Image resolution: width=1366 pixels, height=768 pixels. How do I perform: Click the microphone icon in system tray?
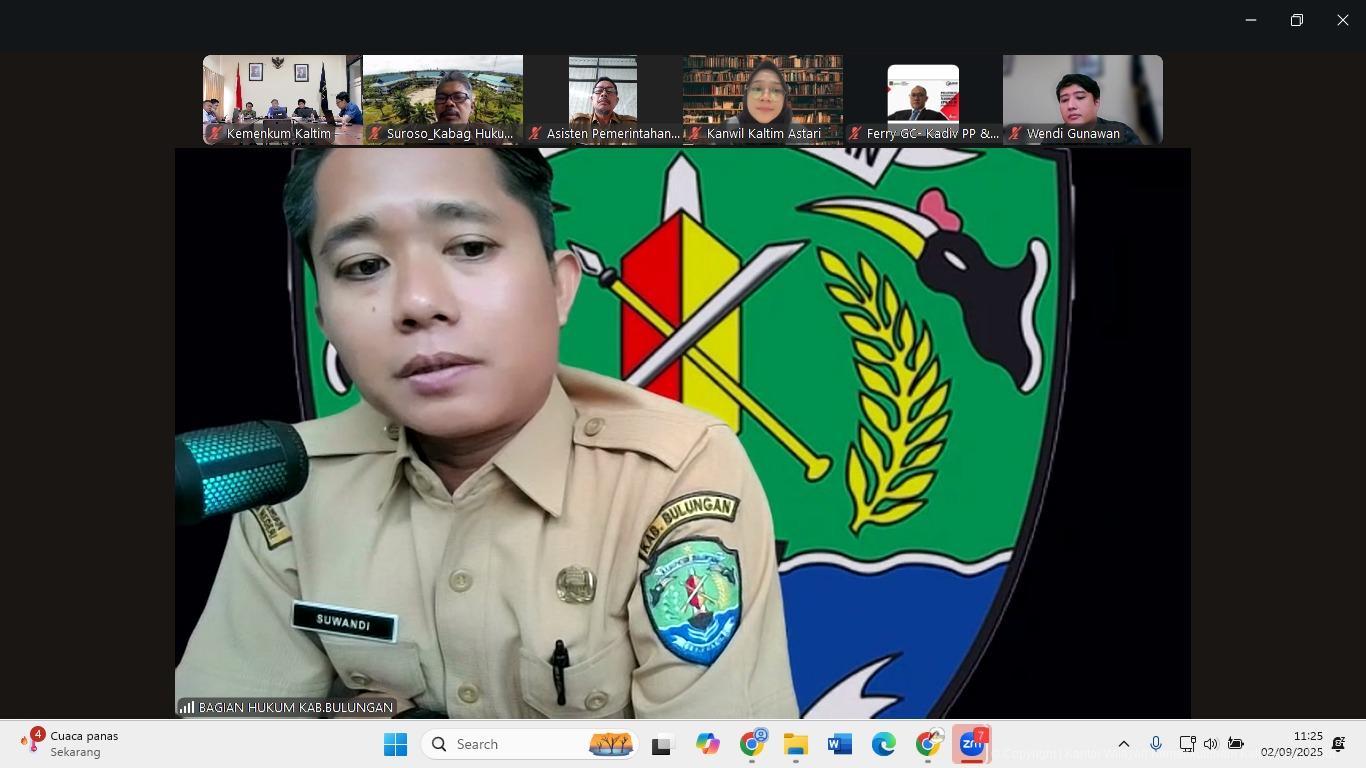[x=1155, y=744]
